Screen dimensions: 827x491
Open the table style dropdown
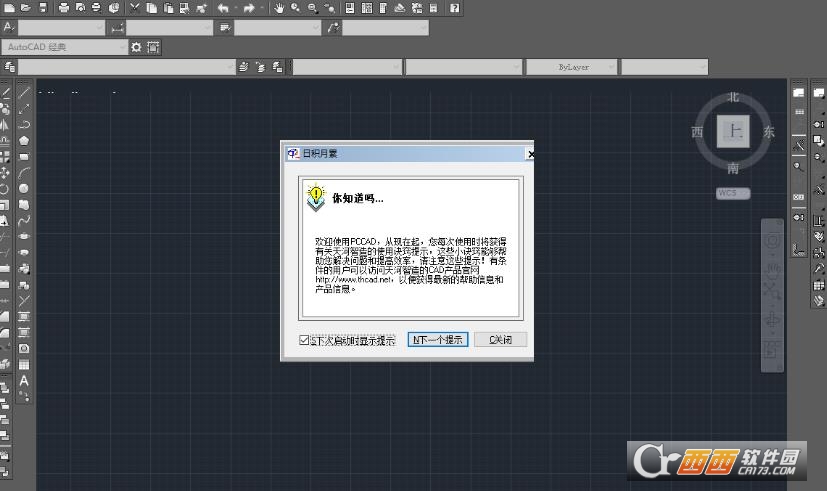coord(278,28)
